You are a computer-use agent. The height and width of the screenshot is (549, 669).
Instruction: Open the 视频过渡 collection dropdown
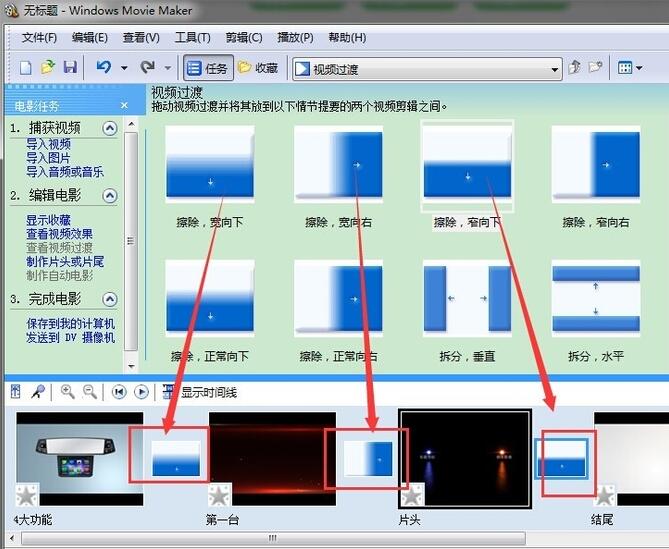(x=555, y=70)
